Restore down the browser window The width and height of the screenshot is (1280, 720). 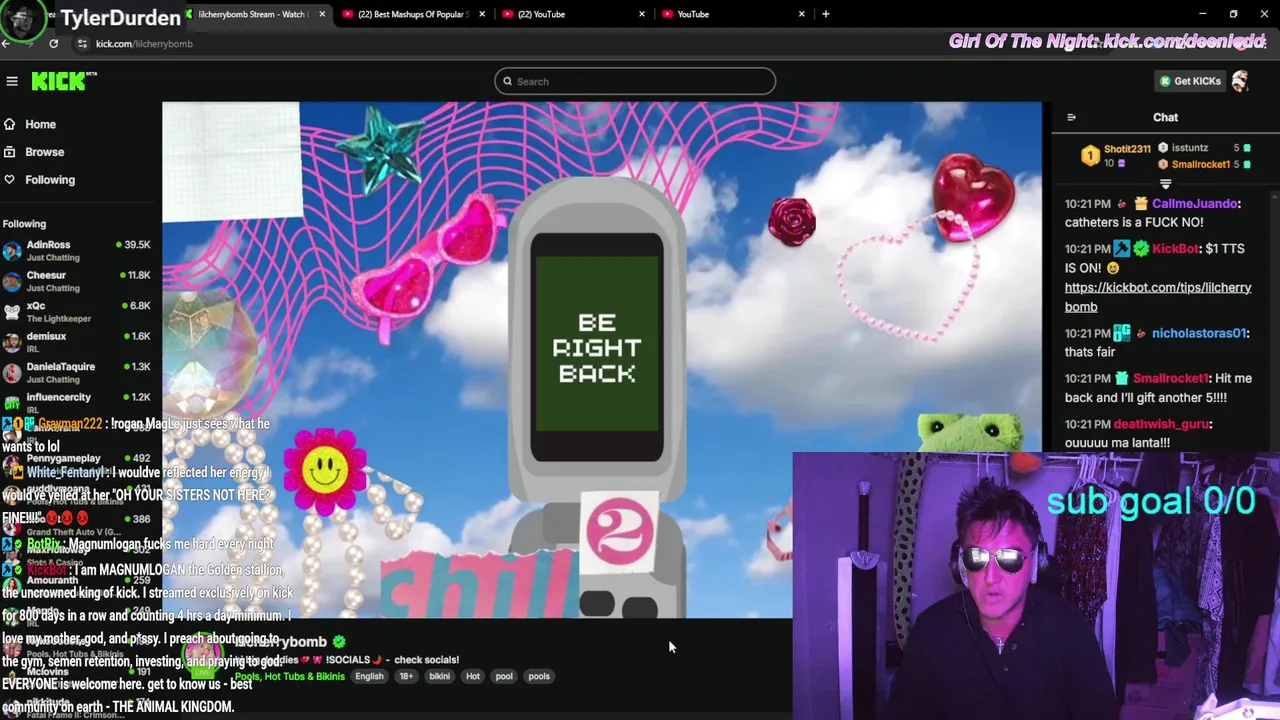point(1233,14)
